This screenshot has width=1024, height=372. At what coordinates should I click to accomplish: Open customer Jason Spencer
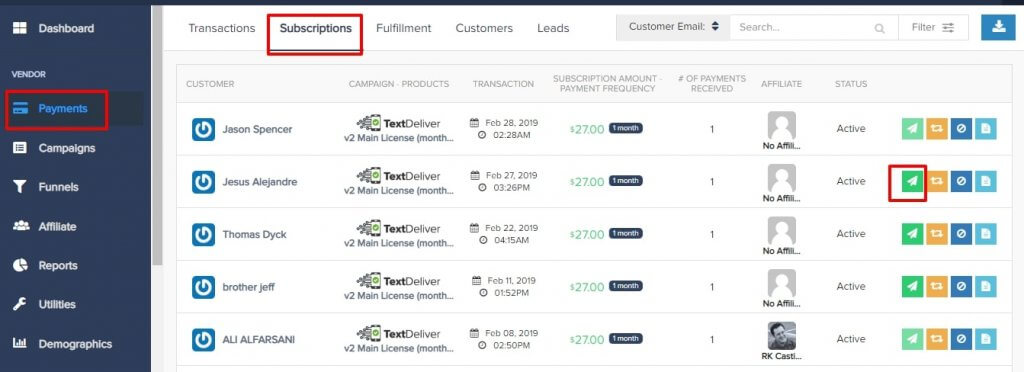pyautogui.click(x=257, y=129)
